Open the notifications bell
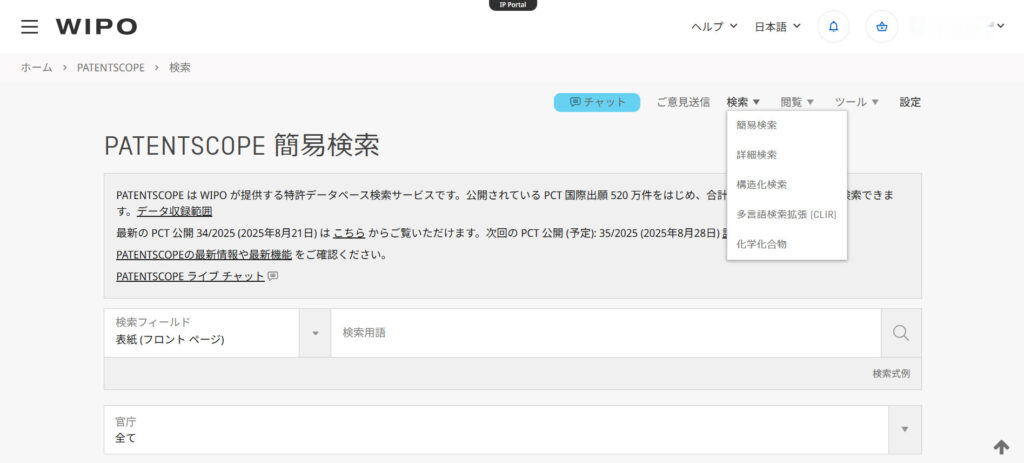The width and height of the screenshot is (1024, 463). point(833,27)
